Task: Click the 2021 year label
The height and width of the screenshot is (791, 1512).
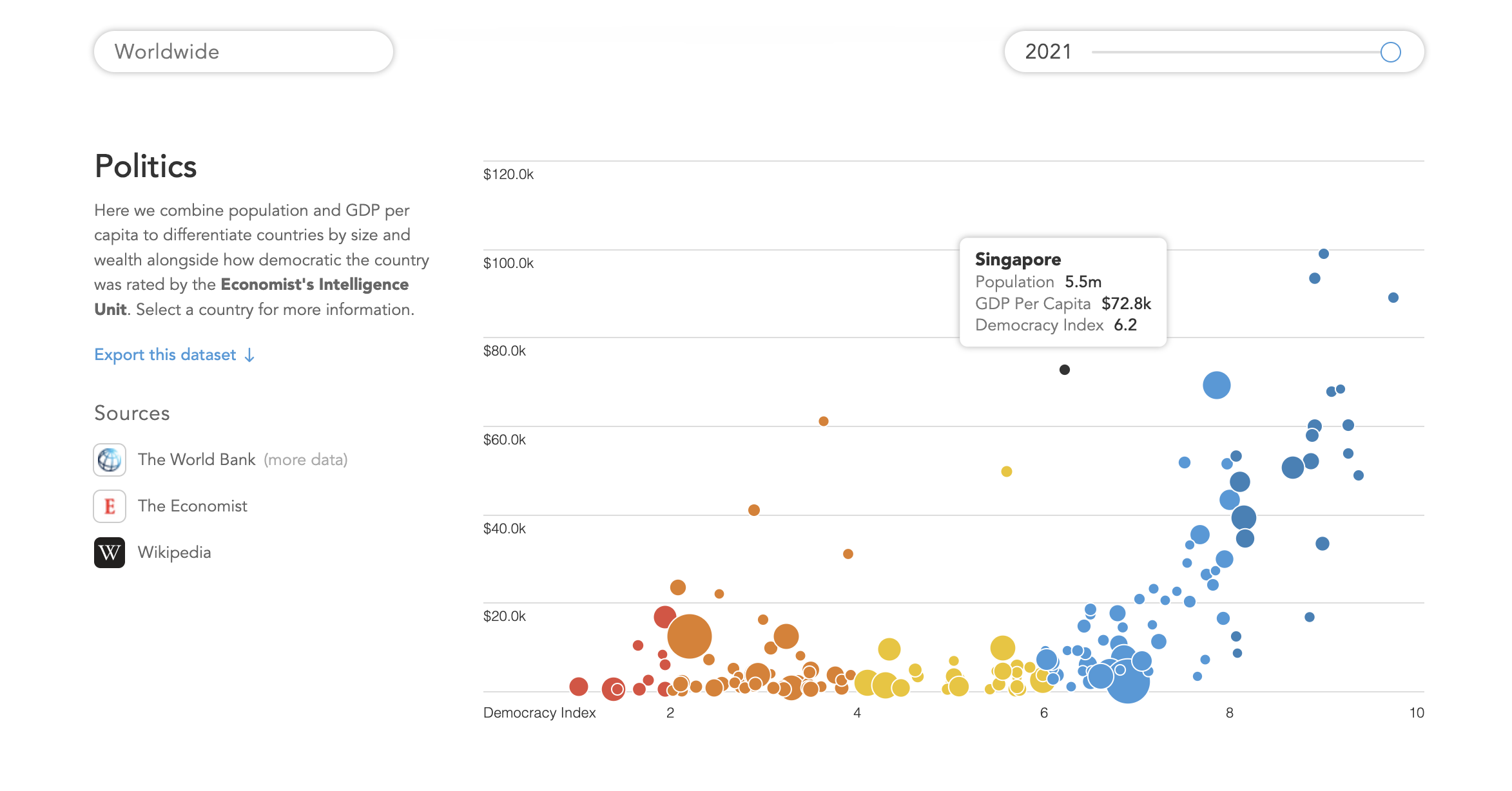Action: [1048, 52]
